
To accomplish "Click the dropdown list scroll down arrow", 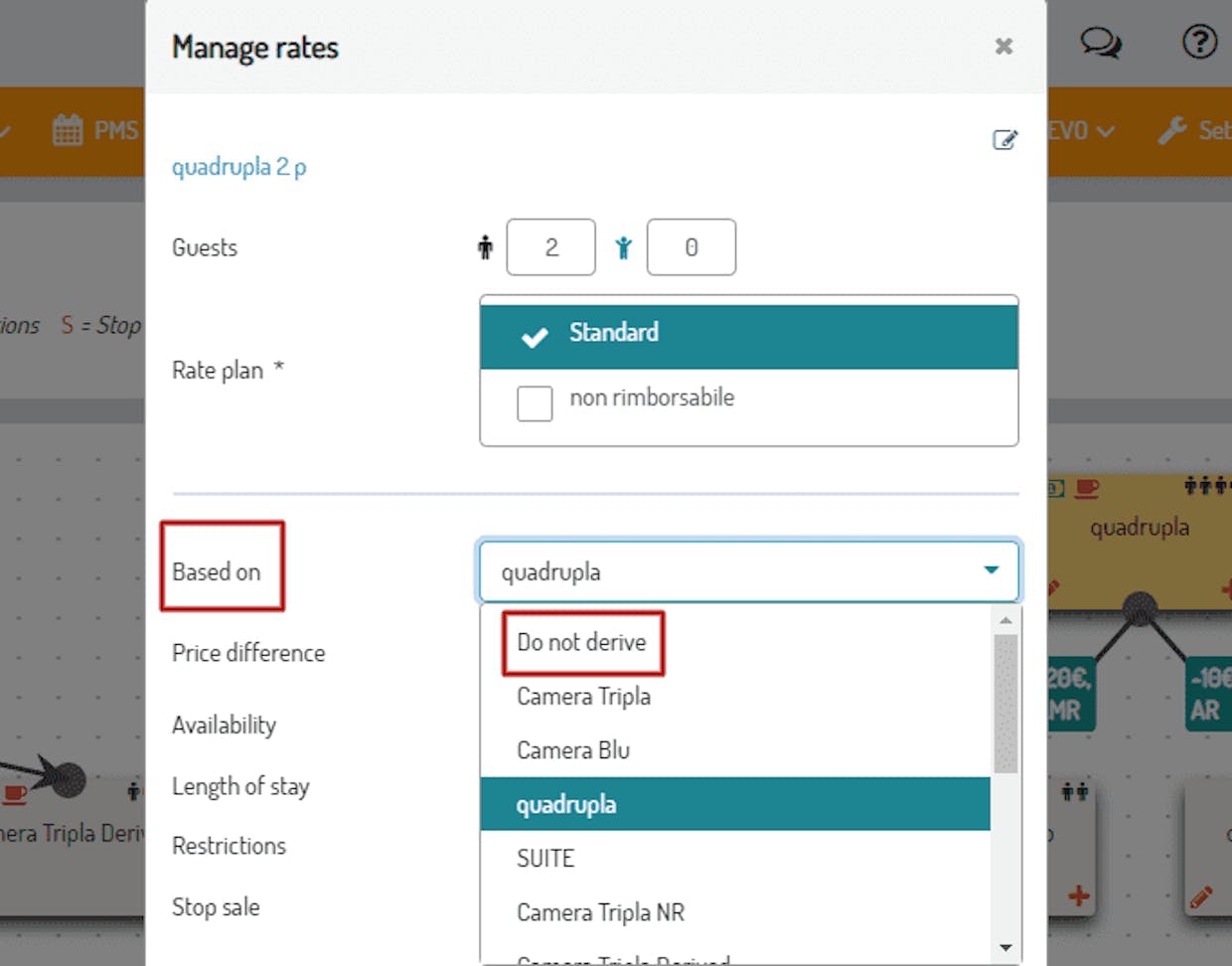I will point(1005,948).
